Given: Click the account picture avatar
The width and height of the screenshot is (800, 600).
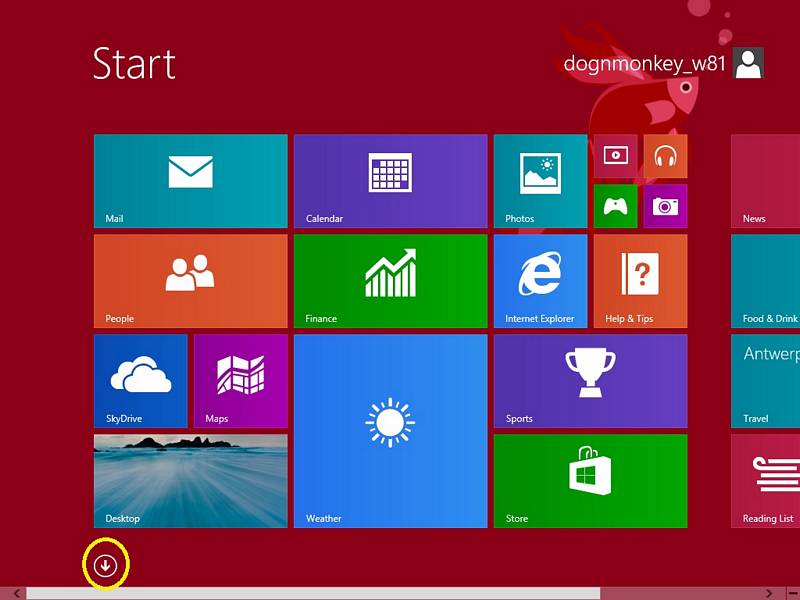Looking at the screenshot, I should pyautogui.click(x=749, y=63).
